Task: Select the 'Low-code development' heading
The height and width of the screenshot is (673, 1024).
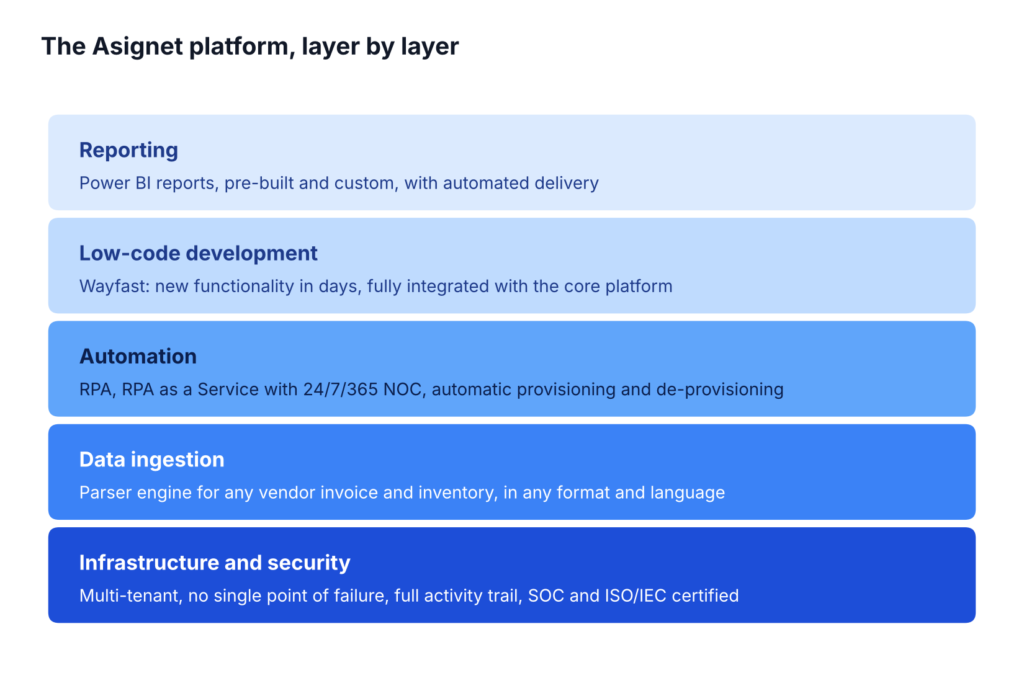Action: [x=199, y=253]
